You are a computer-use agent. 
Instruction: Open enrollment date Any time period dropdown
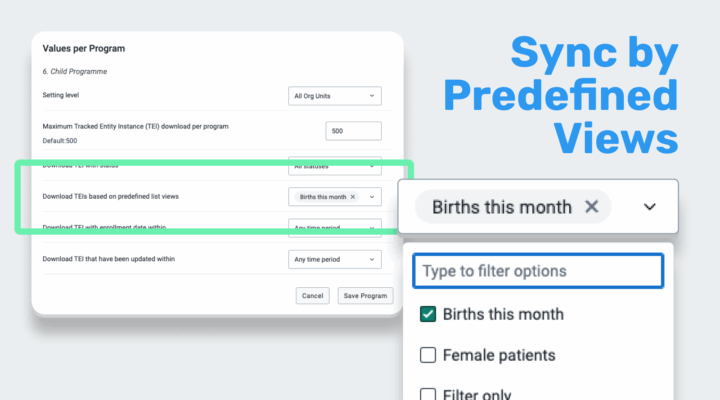pos(334,228)
